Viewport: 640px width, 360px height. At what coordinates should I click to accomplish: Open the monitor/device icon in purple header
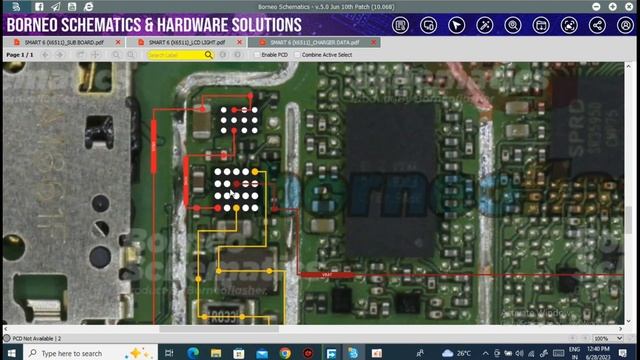428,25
